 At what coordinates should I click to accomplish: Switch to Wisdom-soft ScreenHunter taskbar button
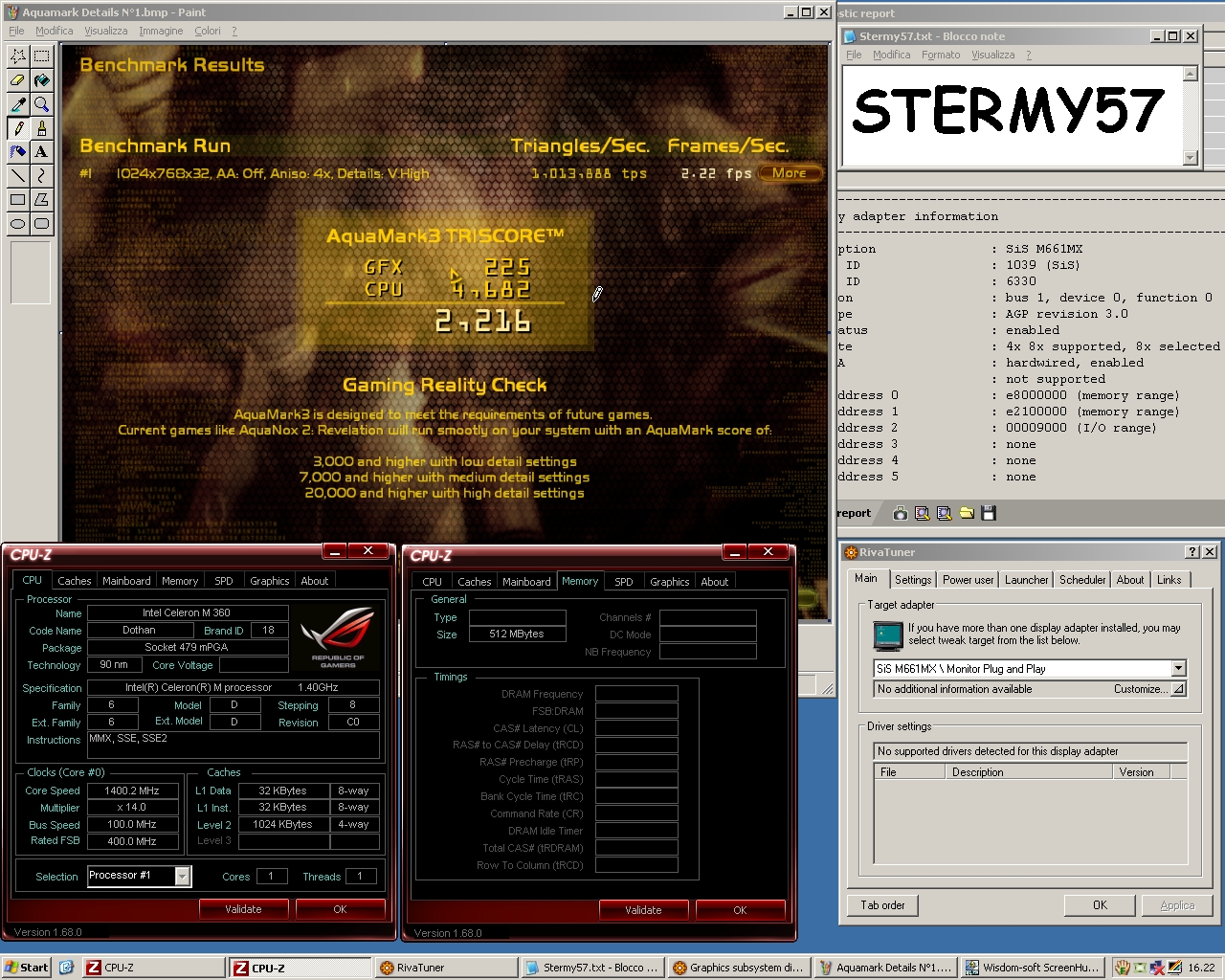click(x=1032, y=968)
